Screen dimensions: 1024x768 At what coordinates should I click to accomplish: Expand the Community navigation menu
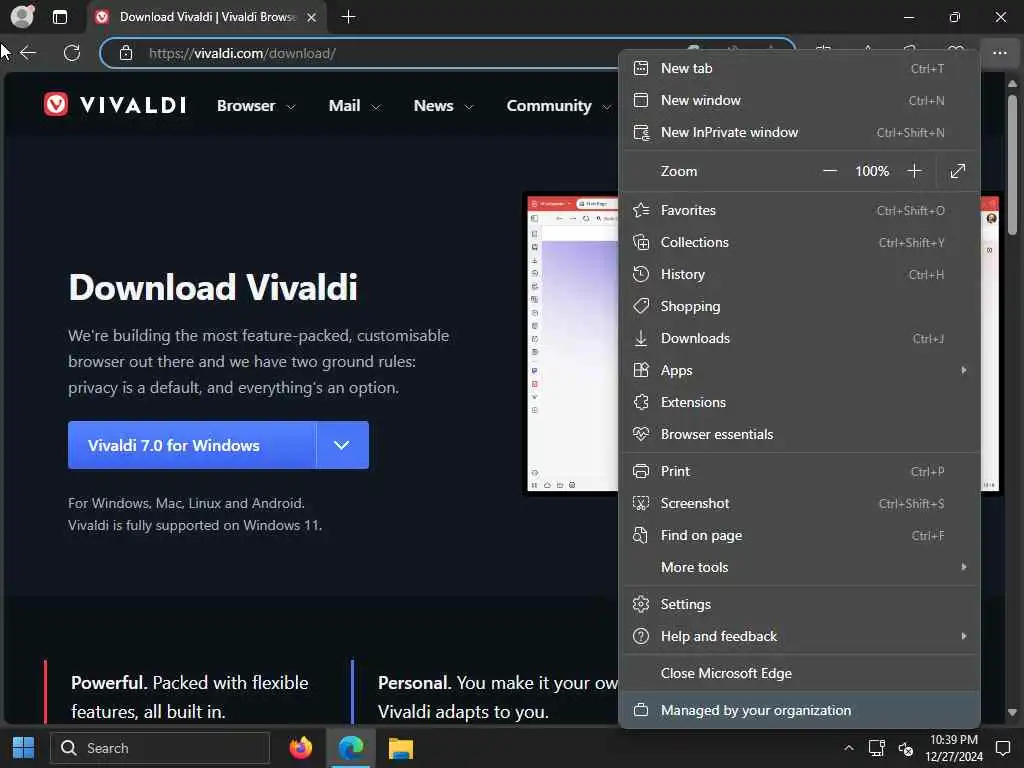tap(558, 106)
